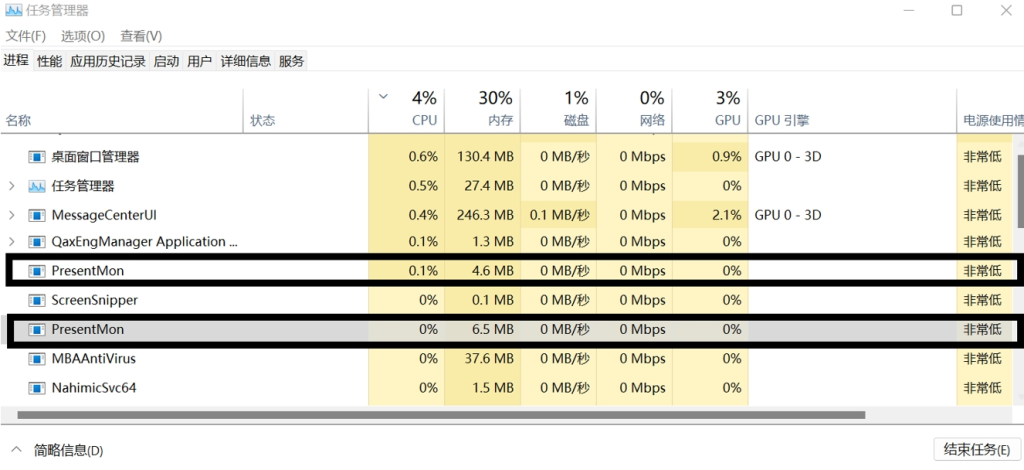Click the Task Manager title bar icon
Viewport: 1024px width, 470px height.
[14, 10]
